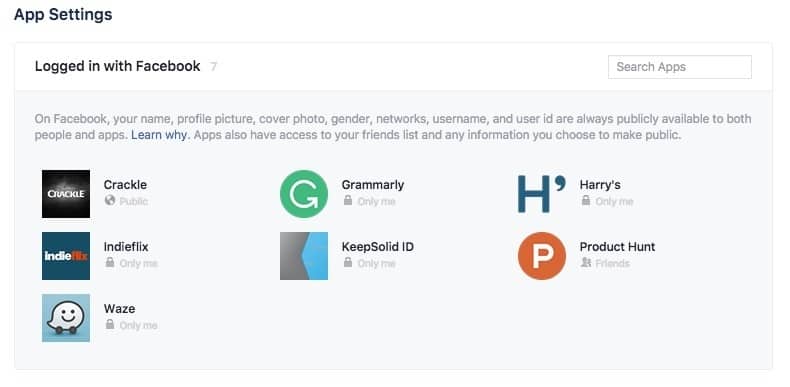Screen dimensions: 790x387
Task: Open the Waze app icon
Action: click(x=66, y=318)
